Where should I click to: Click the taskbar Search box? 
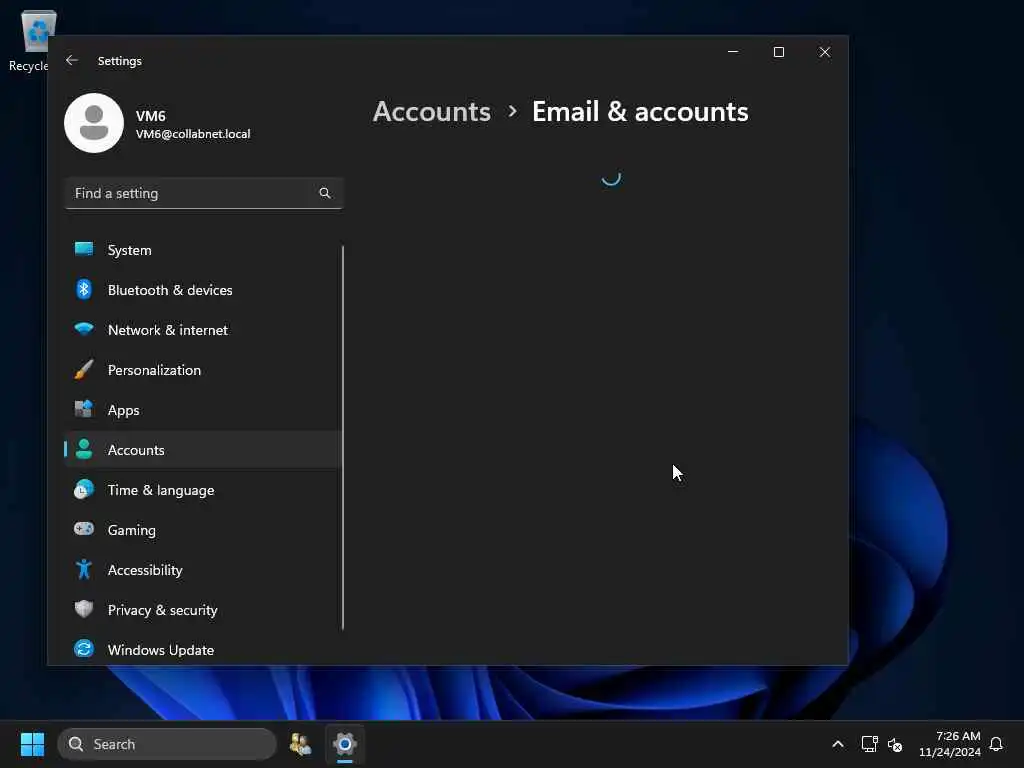pos(167,744)
